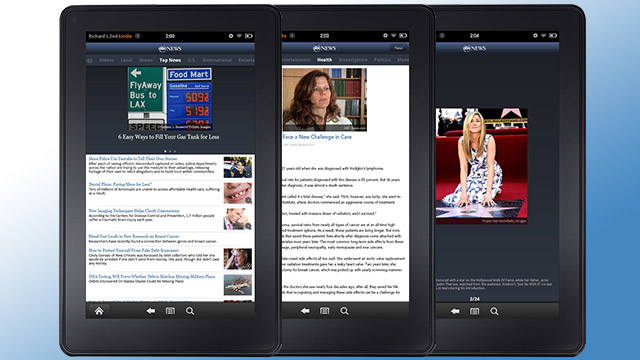Open the settings gear on the left tablet status bar

[231, 36]
